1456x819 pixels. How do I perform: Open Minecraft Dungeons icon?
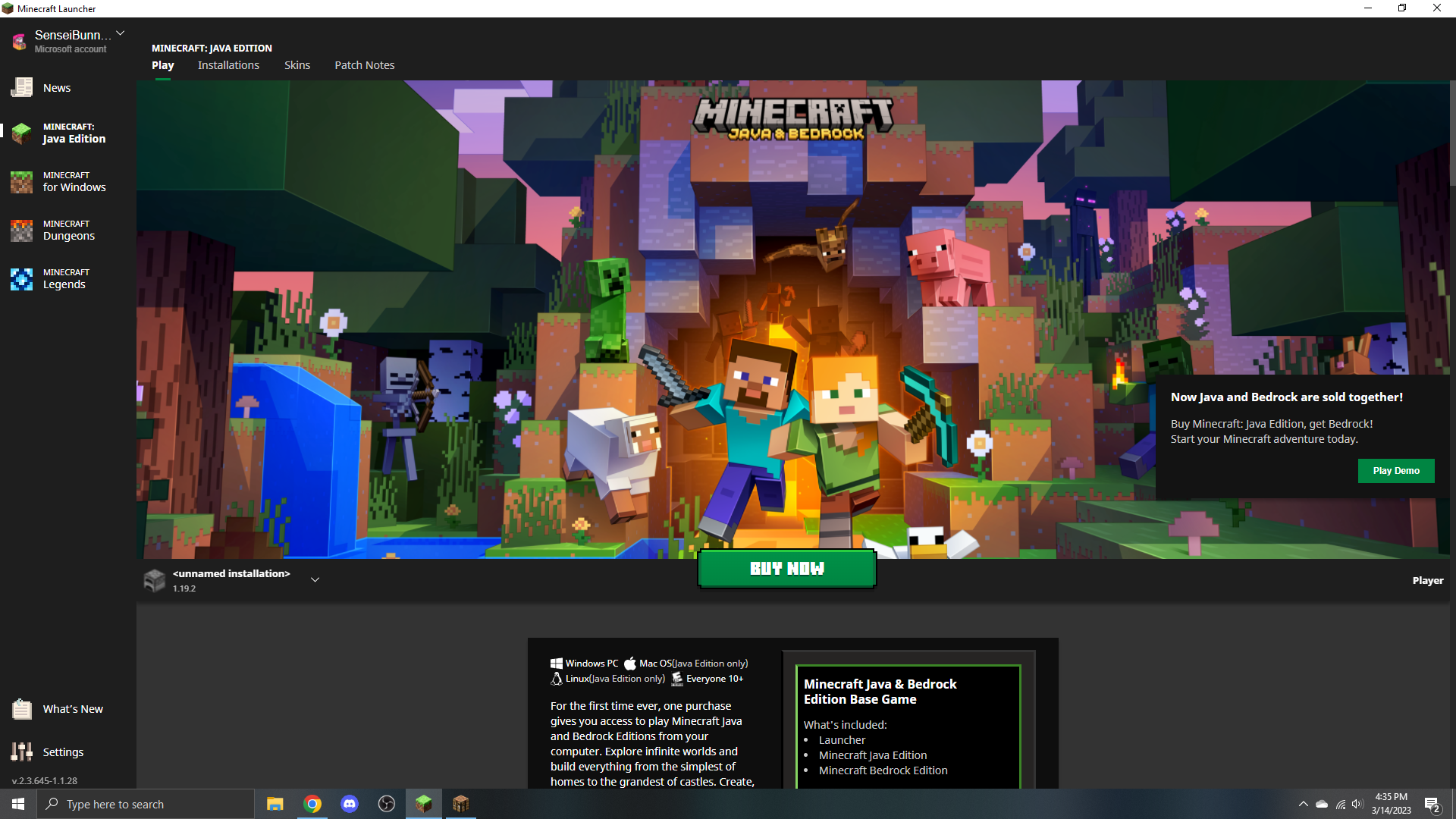[21, 231]
